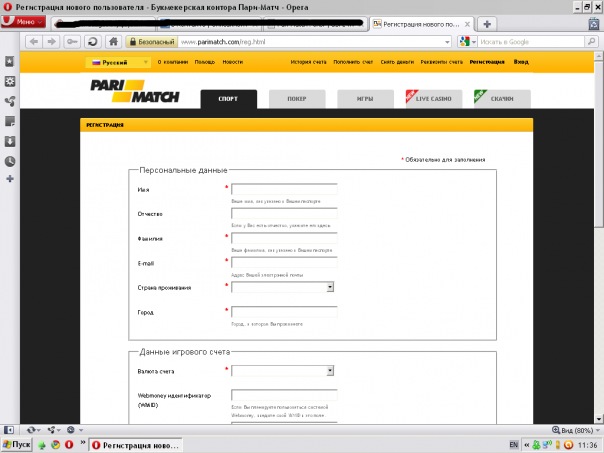Viewport: 604px width, 453px height.
Task: Click the EN language indicator
Action: [513, 445]
